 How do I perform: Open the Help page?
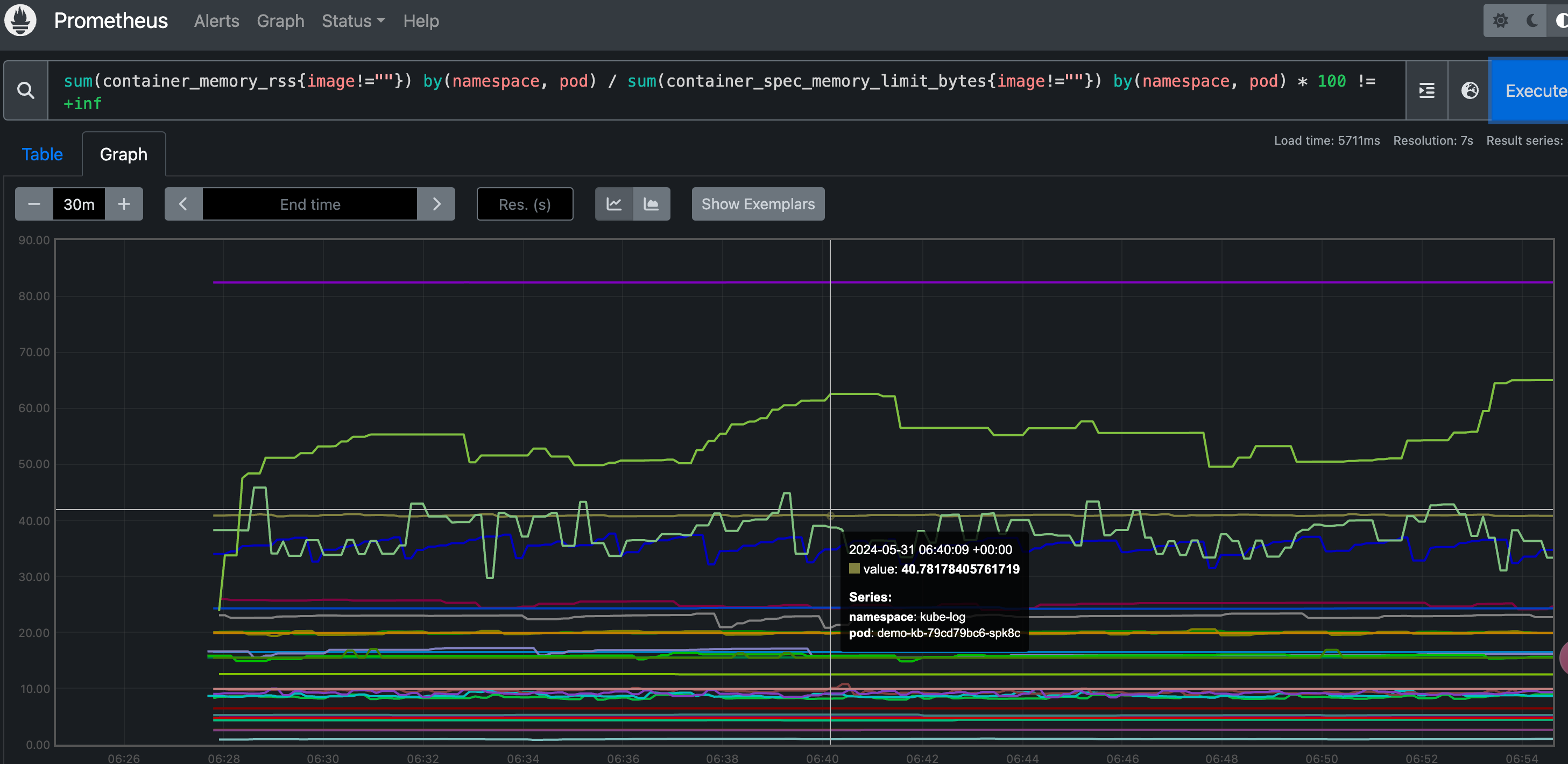tap(421, 20)
